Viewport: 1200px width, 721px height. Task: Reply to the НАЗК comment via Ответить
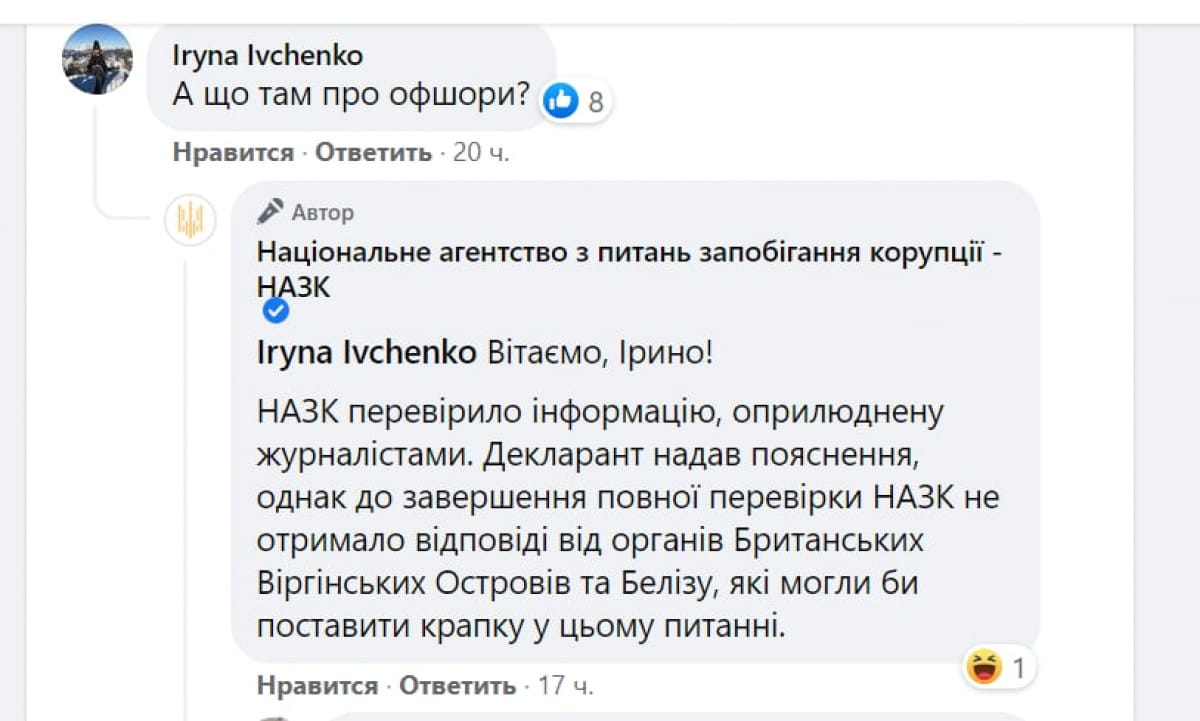[x=458, y=686]
